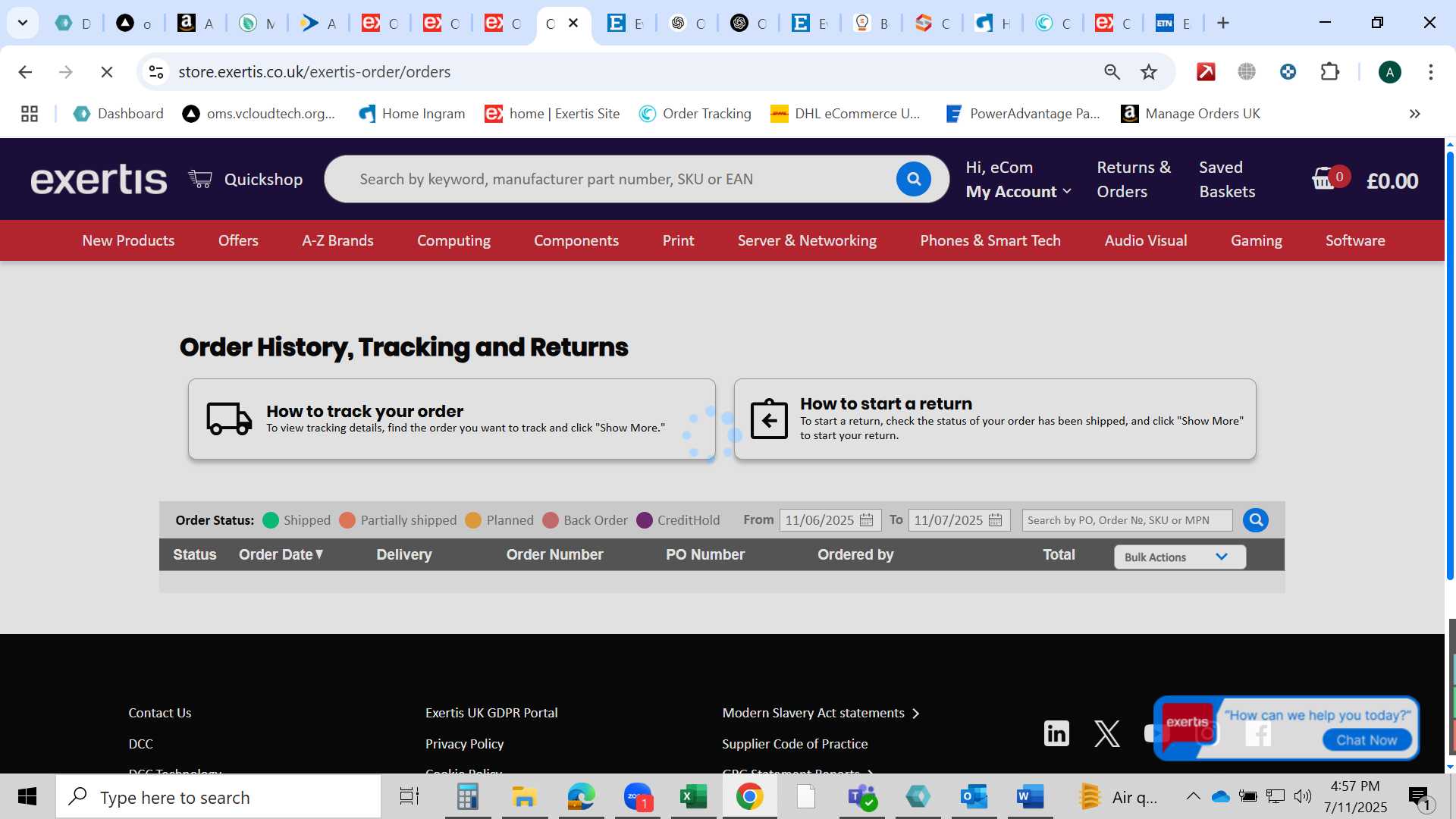Open the Chrome extensions puzzle icon
Screen dimensions: 1456x819
pyautogui.click(x=1329, y=72)
